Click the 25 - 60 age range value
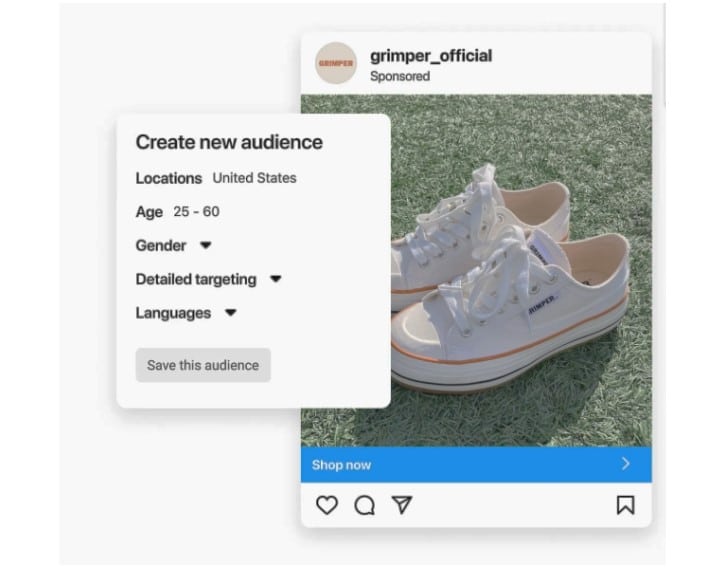728x575 pixels. tap(196, 212)
